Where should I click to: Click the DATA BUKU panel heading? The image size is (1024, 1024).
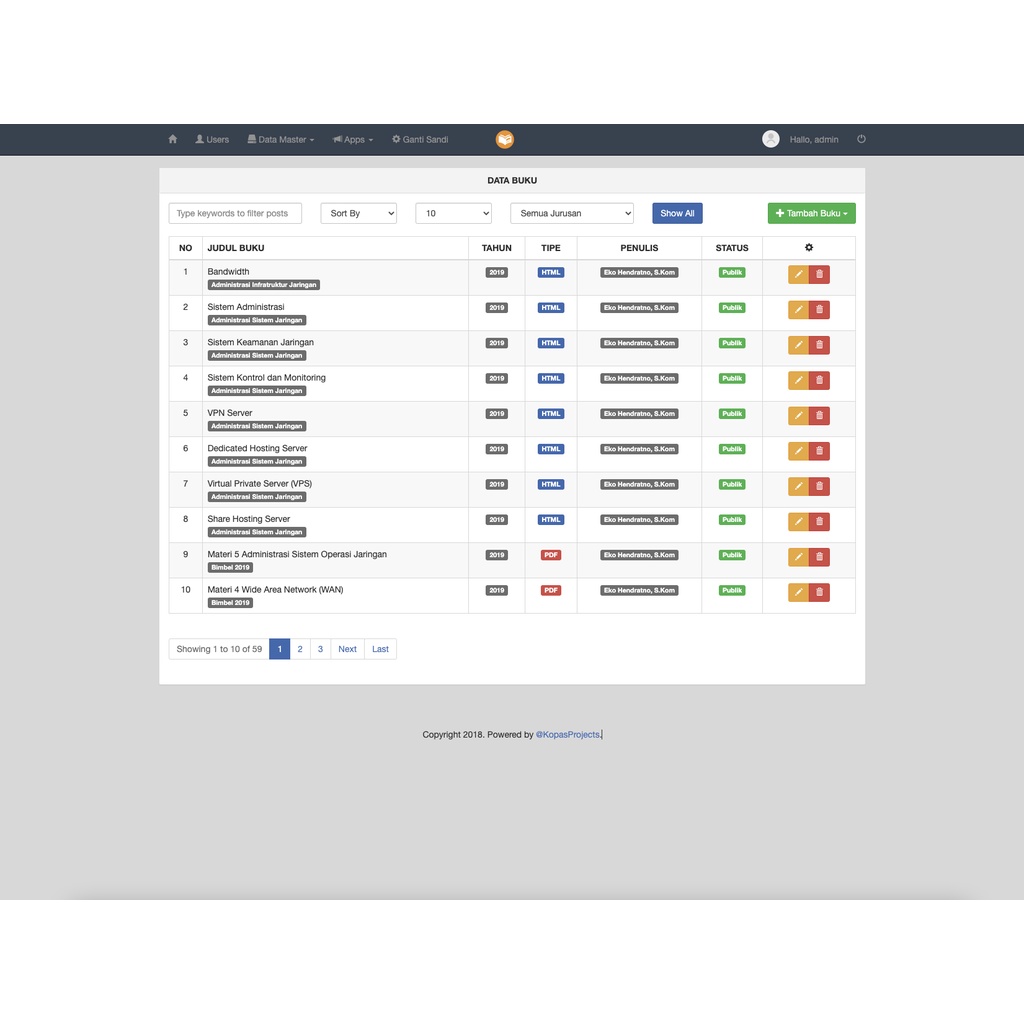point(512,180)
